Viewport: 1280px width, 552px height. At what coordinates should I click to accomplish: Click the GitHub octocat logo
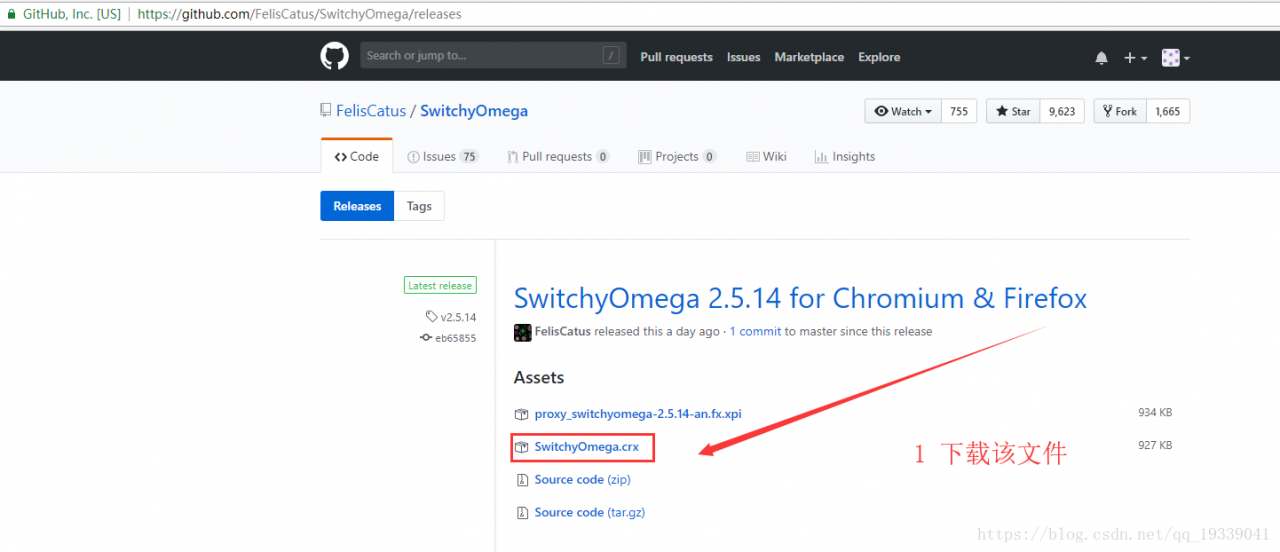(334, 56)
